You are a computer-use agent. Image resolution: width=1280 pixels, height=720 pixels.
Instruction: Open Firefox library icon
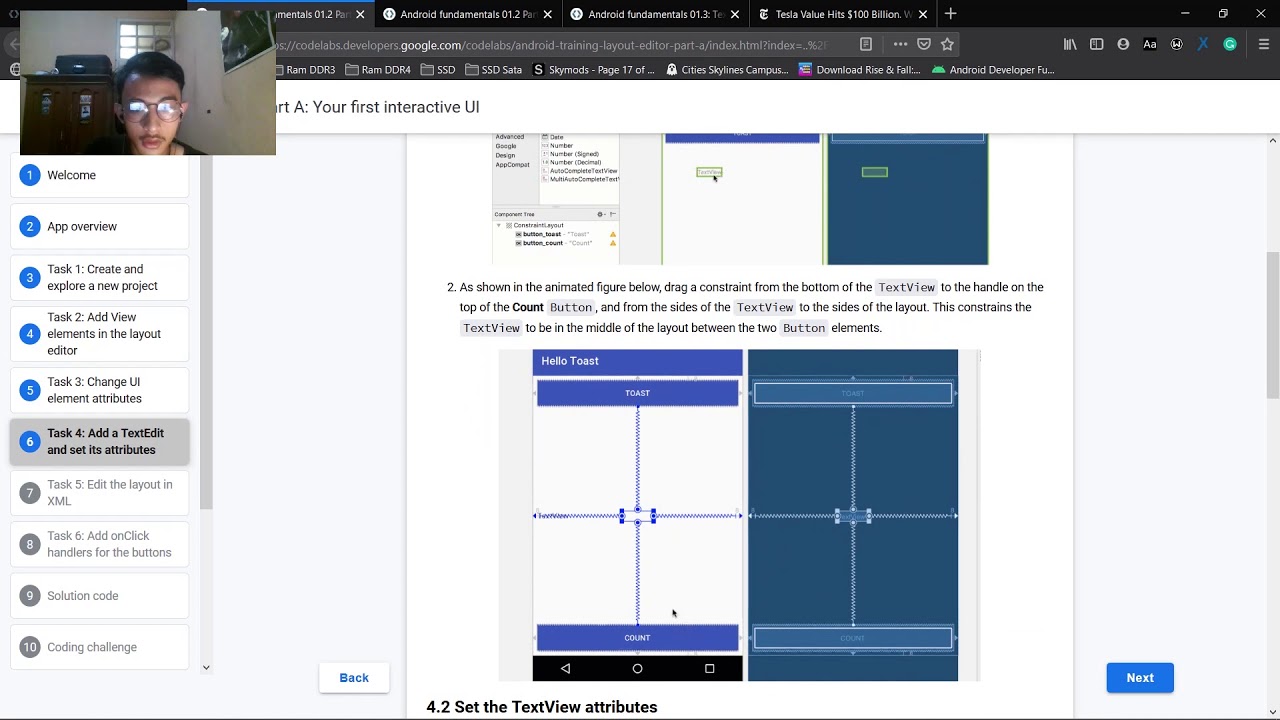click(x=1070, y=44)
